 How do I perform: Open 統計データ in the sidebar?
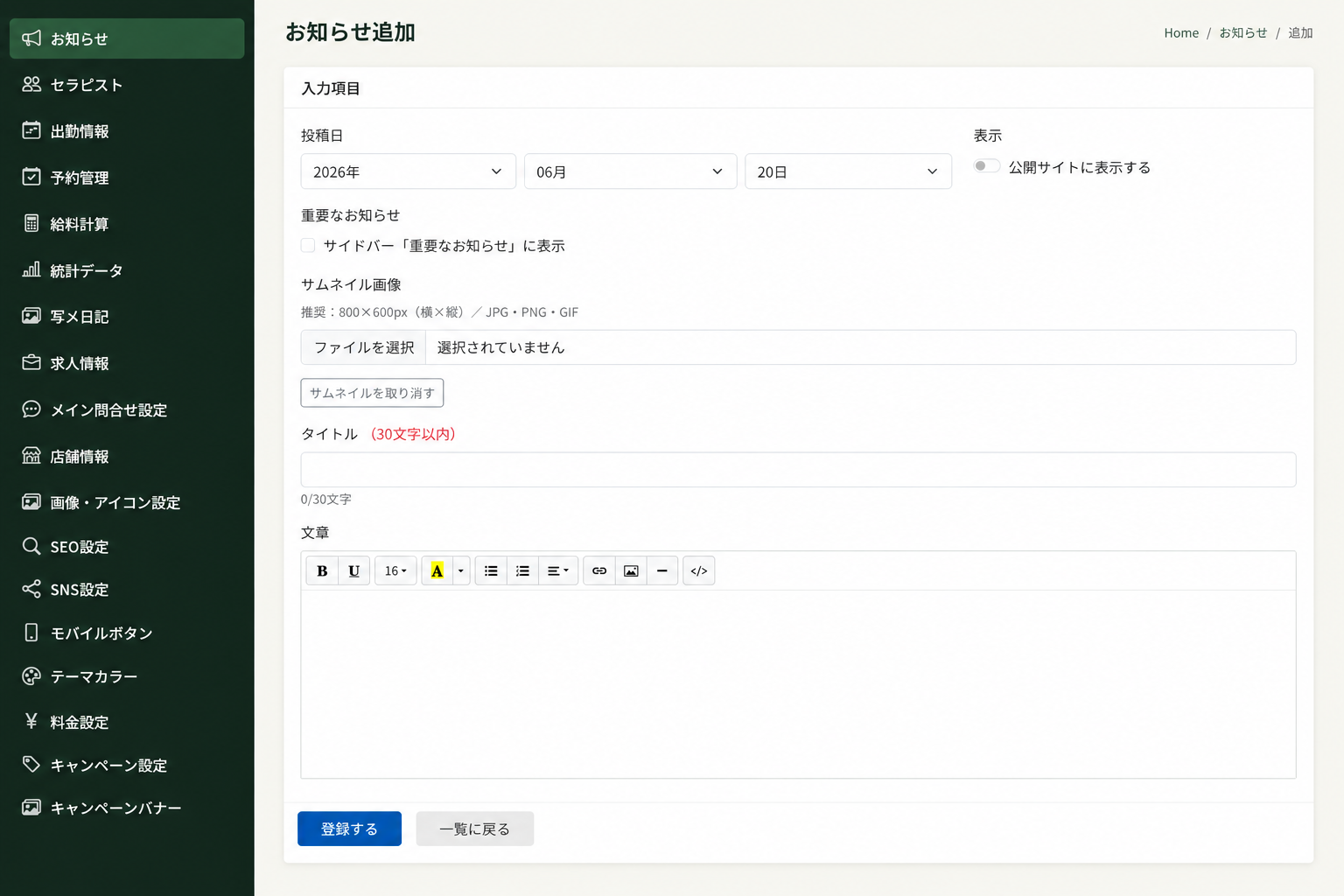click(127, 270)
